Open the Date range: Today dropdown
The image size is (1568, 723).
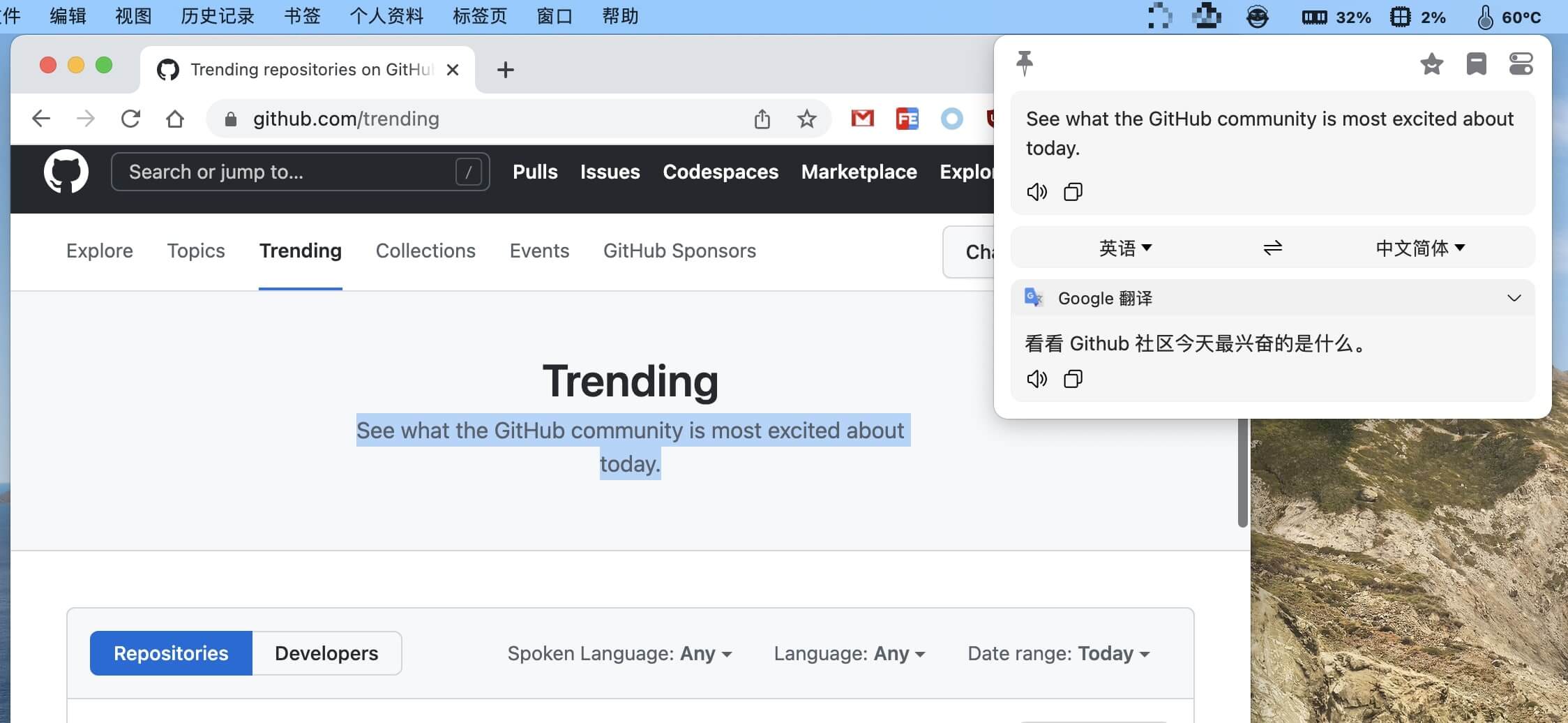pos(1058,654)
